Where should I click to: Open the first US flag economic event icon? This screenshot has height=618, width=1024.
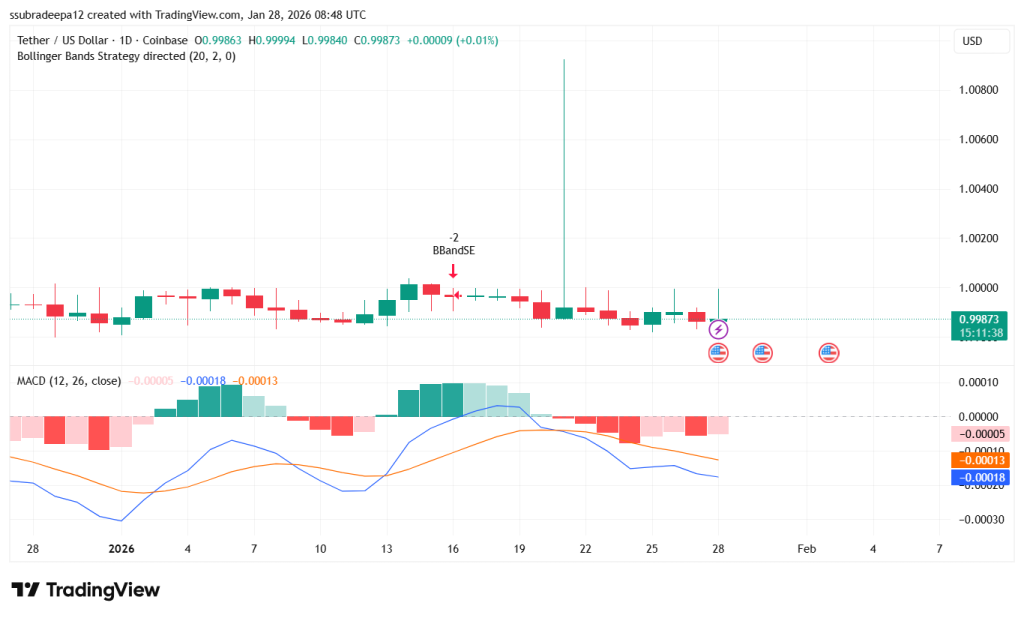point(718,352)
